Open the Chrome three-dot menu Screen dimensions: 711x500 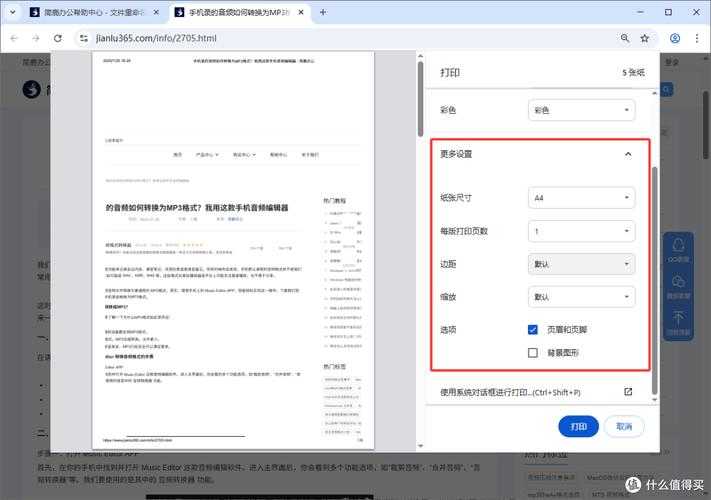point(696,39)
